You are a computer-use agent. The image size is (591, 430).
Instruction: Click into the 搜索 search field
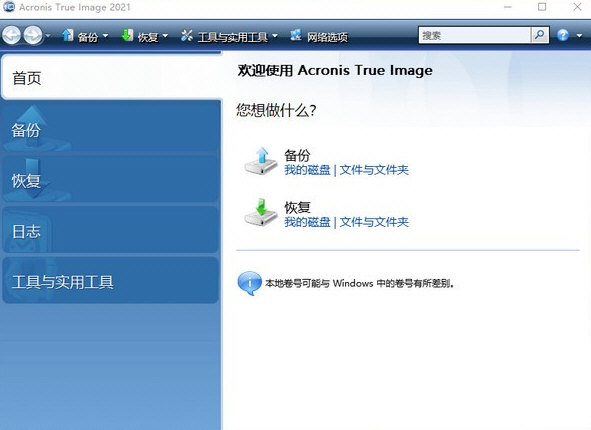point(475,35)
